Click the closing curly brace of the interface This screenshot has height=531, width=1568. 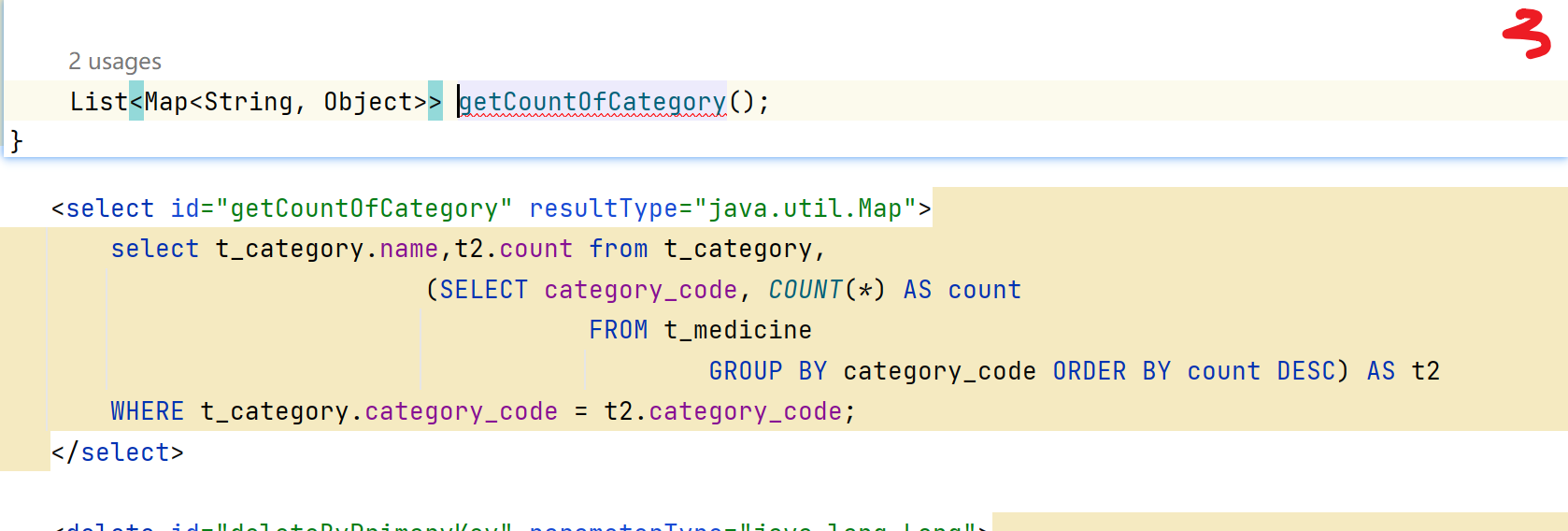[16, 141]
